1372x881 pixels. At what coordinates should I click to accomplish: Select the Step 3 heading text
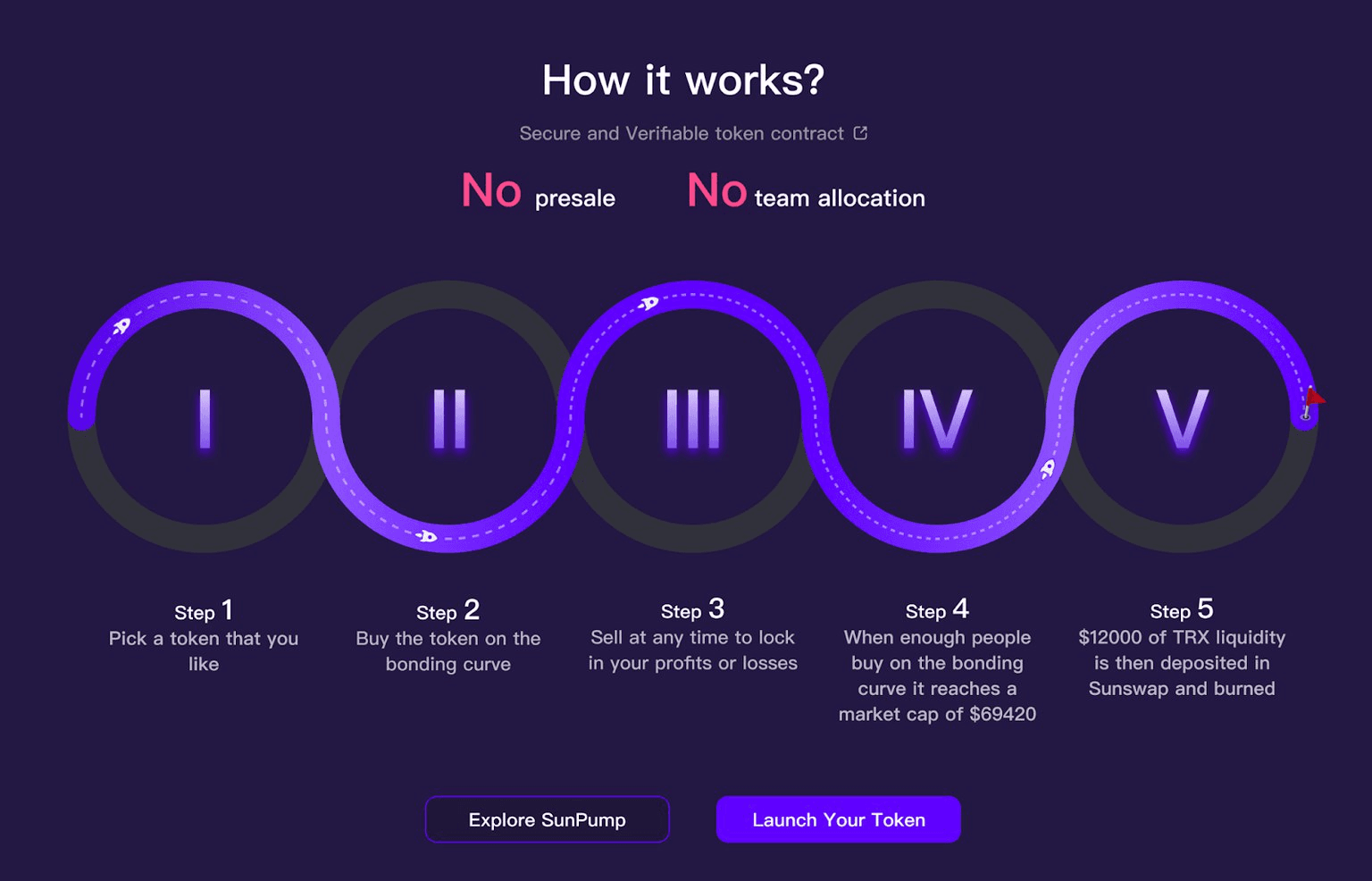692,609
